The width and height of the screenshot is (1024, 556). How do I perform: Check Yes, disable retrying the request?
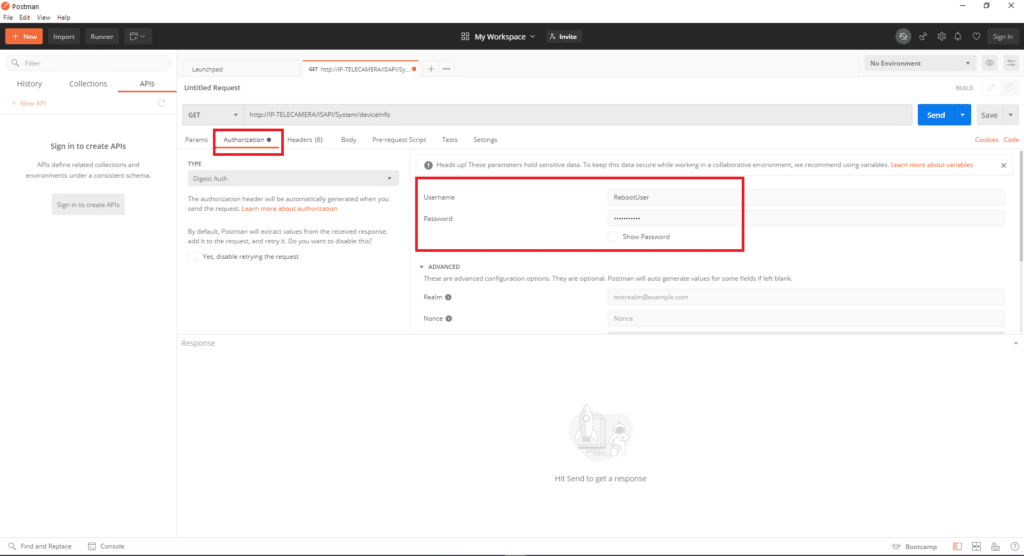click(193, 257)
